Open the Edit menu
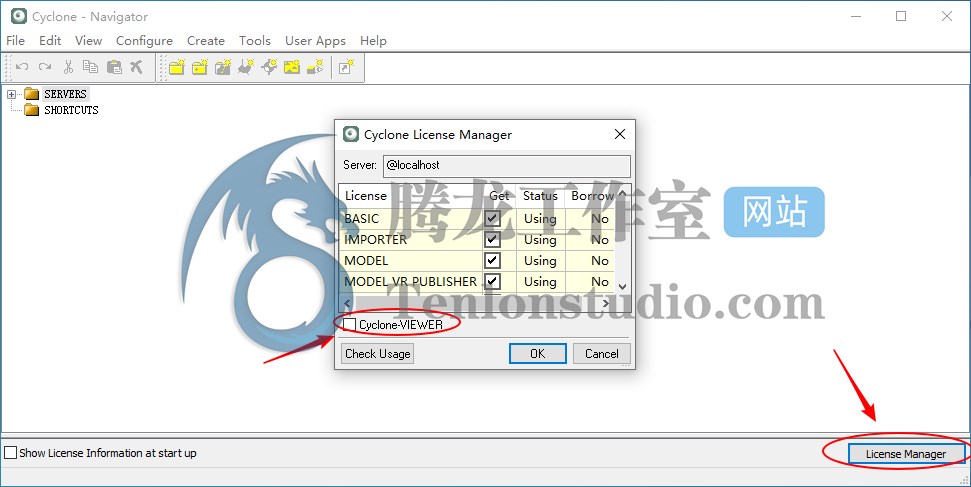This screenshot has width=971, height=487. (50, 41)
